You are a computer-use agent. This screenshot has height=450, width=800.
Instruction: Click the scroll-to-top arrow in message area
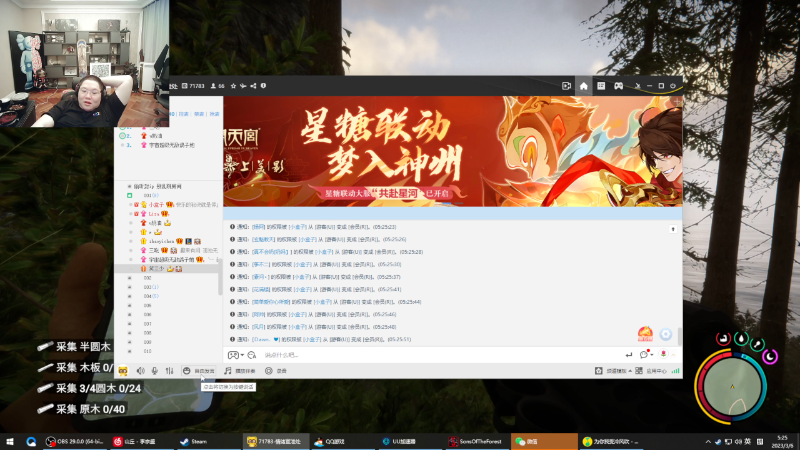coord(673,229)
